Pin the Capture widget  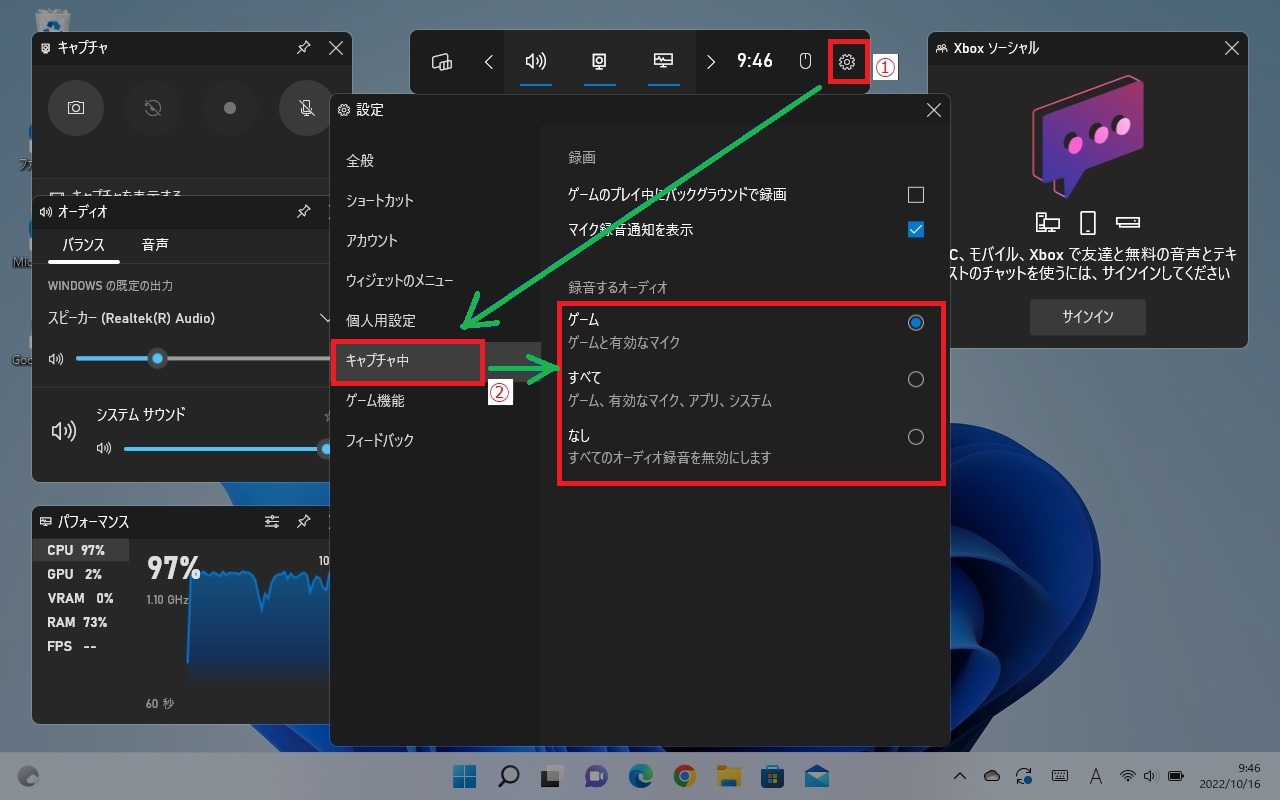click(x=304, y=48)
